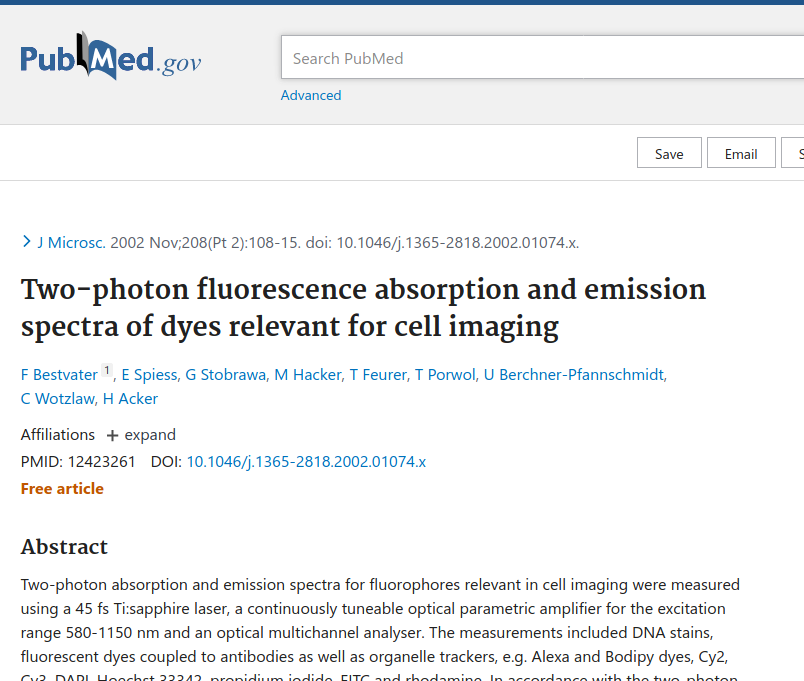804x681 pixels.
Task: Click the PubMed.gov logo
Action: (111, 56)
